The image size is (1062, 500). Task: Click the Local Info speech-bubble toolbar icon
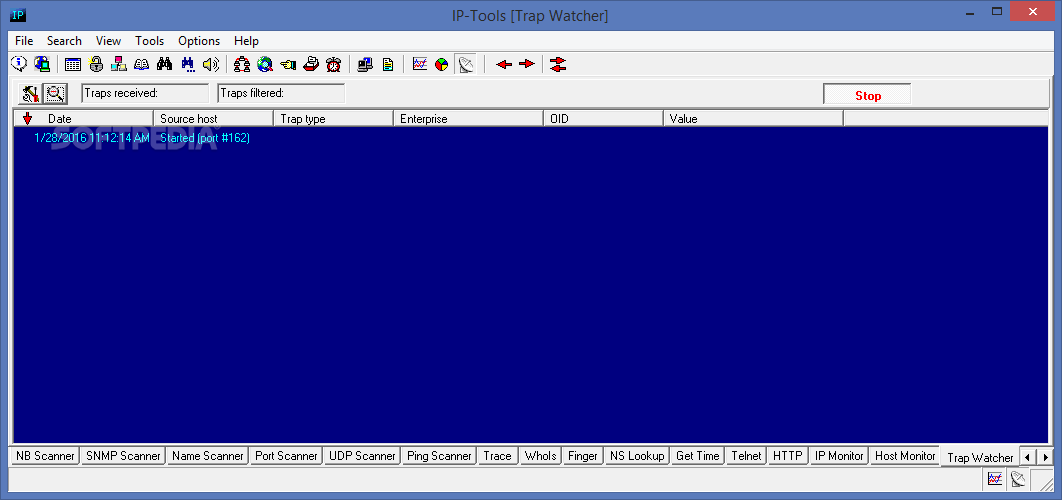click(x=20, y=64)
